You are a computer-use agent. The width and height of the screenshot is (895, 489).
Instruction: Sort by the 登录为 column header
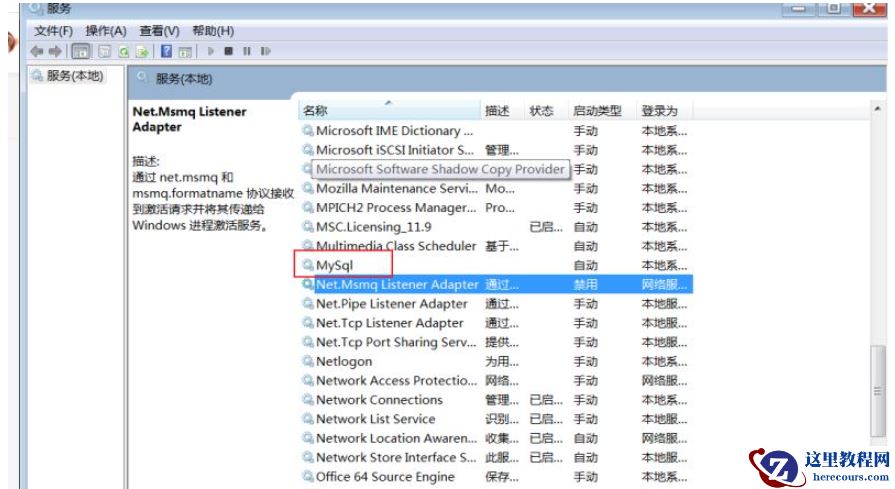tap(664, 111)
